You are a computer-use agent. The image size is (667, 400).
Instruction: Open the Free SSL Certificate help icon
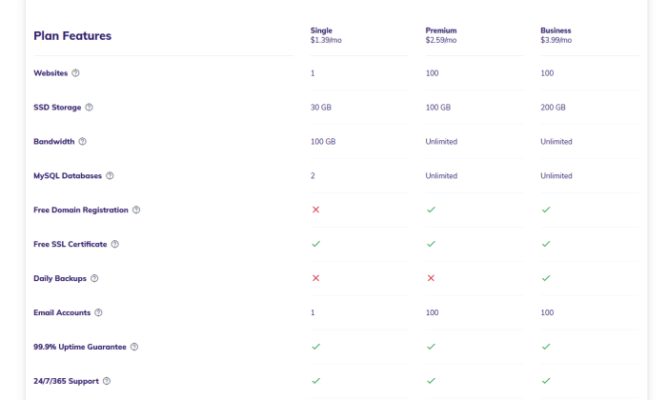115,244
